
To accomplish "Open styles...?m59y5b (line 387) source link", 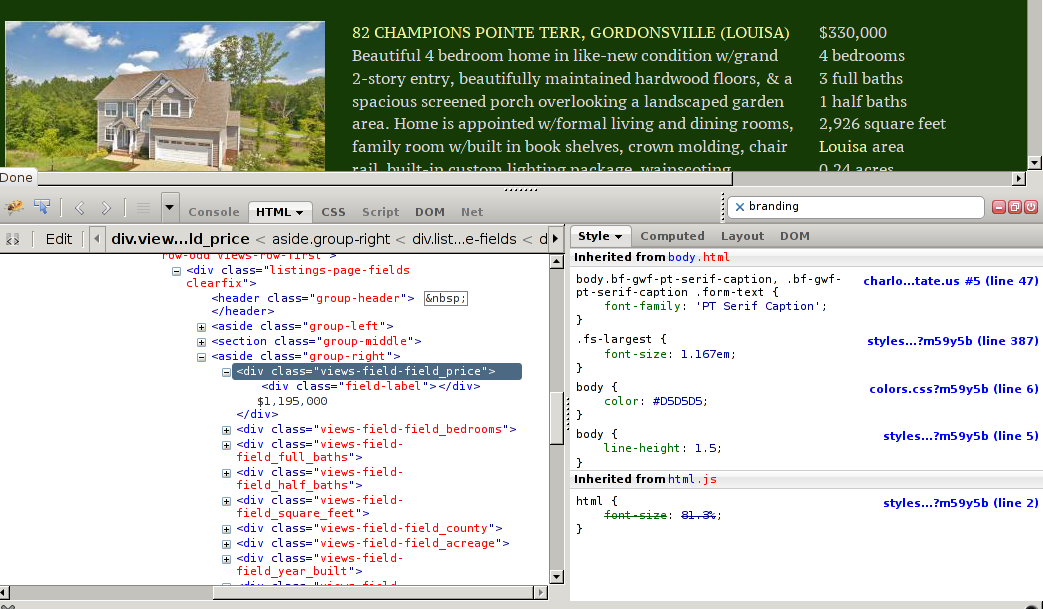I will coord(953,340).
